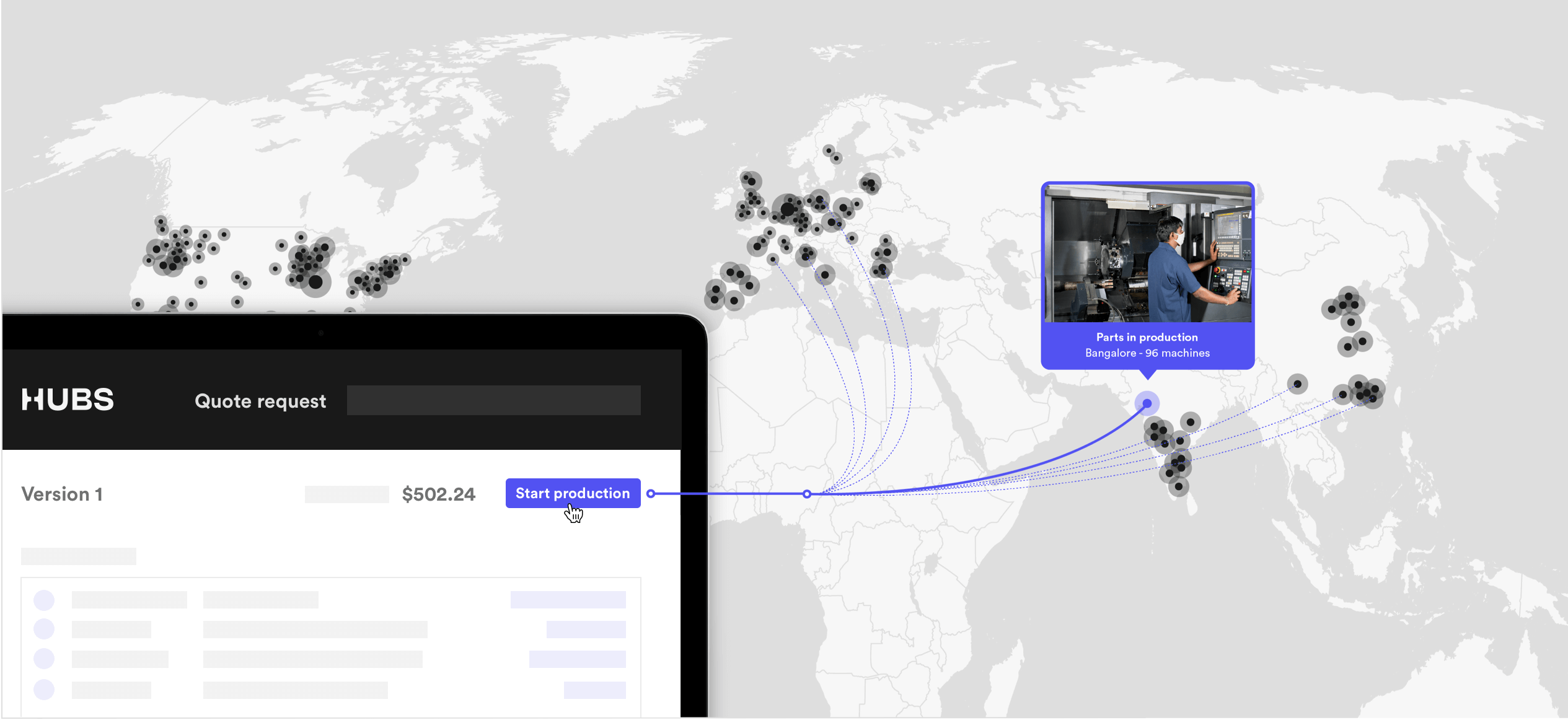Click the route junction node on the map
Viewport: 1568px width, 720px height.
[x=806, y=494]
